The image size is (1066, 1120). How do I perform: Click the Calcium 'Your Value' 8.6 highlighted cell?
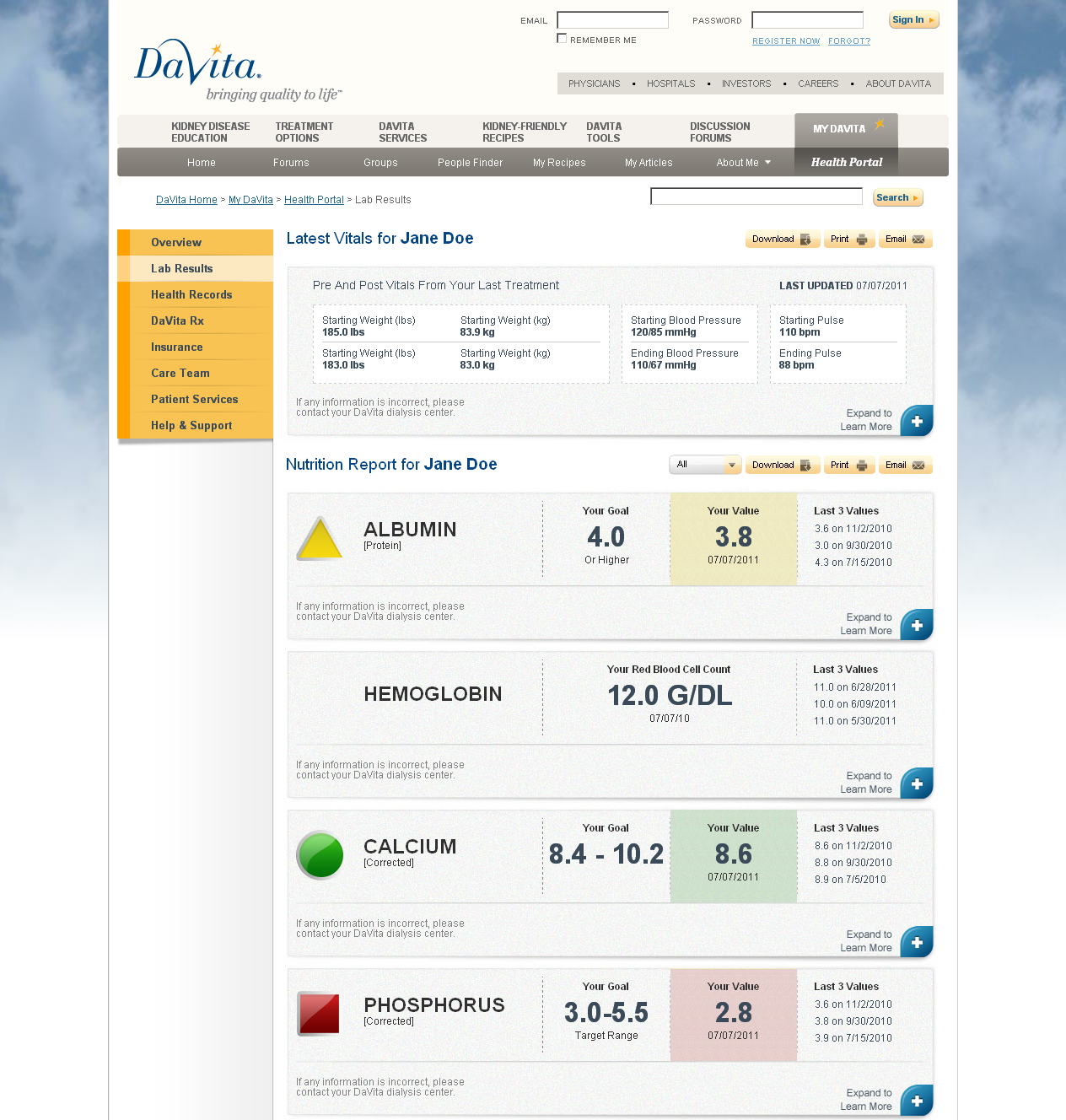(734, 857)
